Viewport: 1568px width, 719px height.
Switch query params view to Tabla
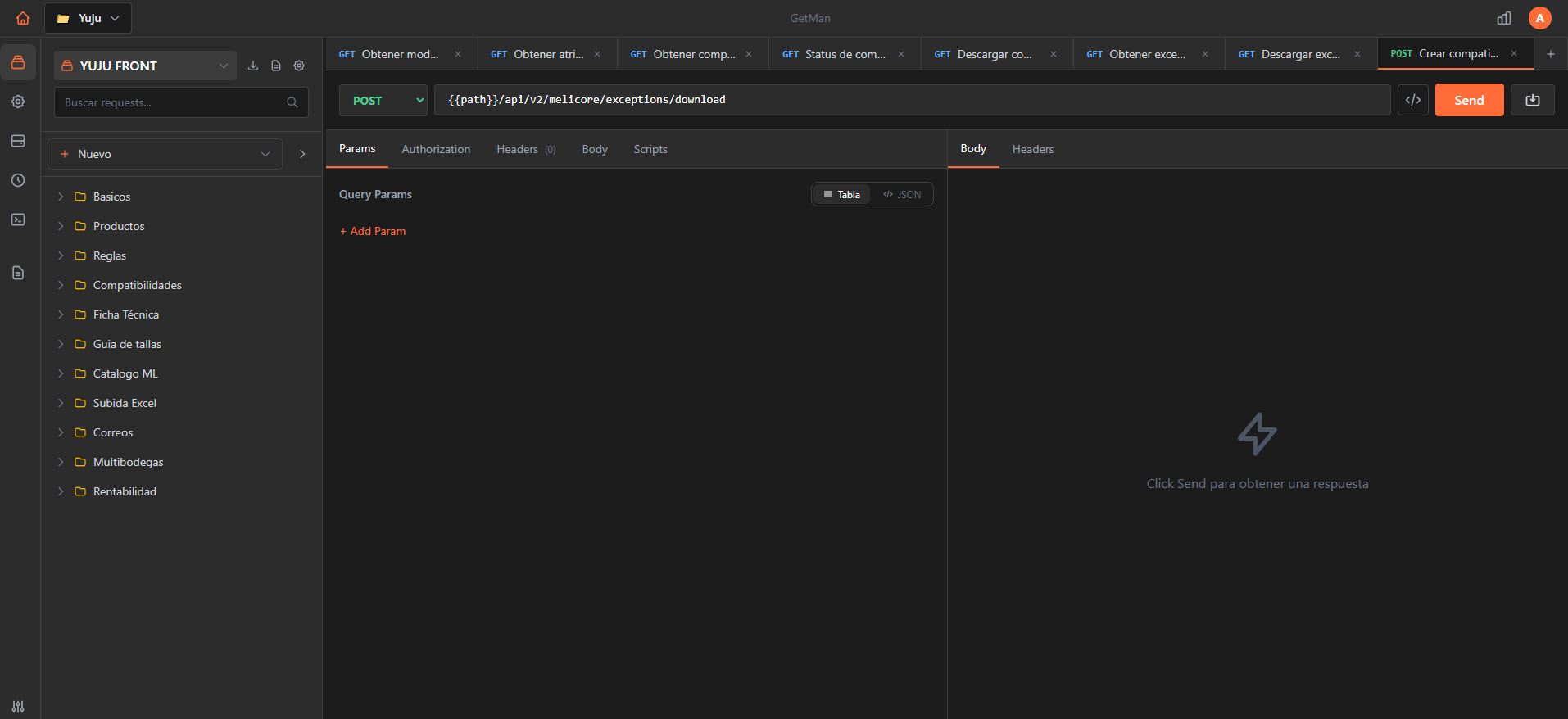point(841,194)
